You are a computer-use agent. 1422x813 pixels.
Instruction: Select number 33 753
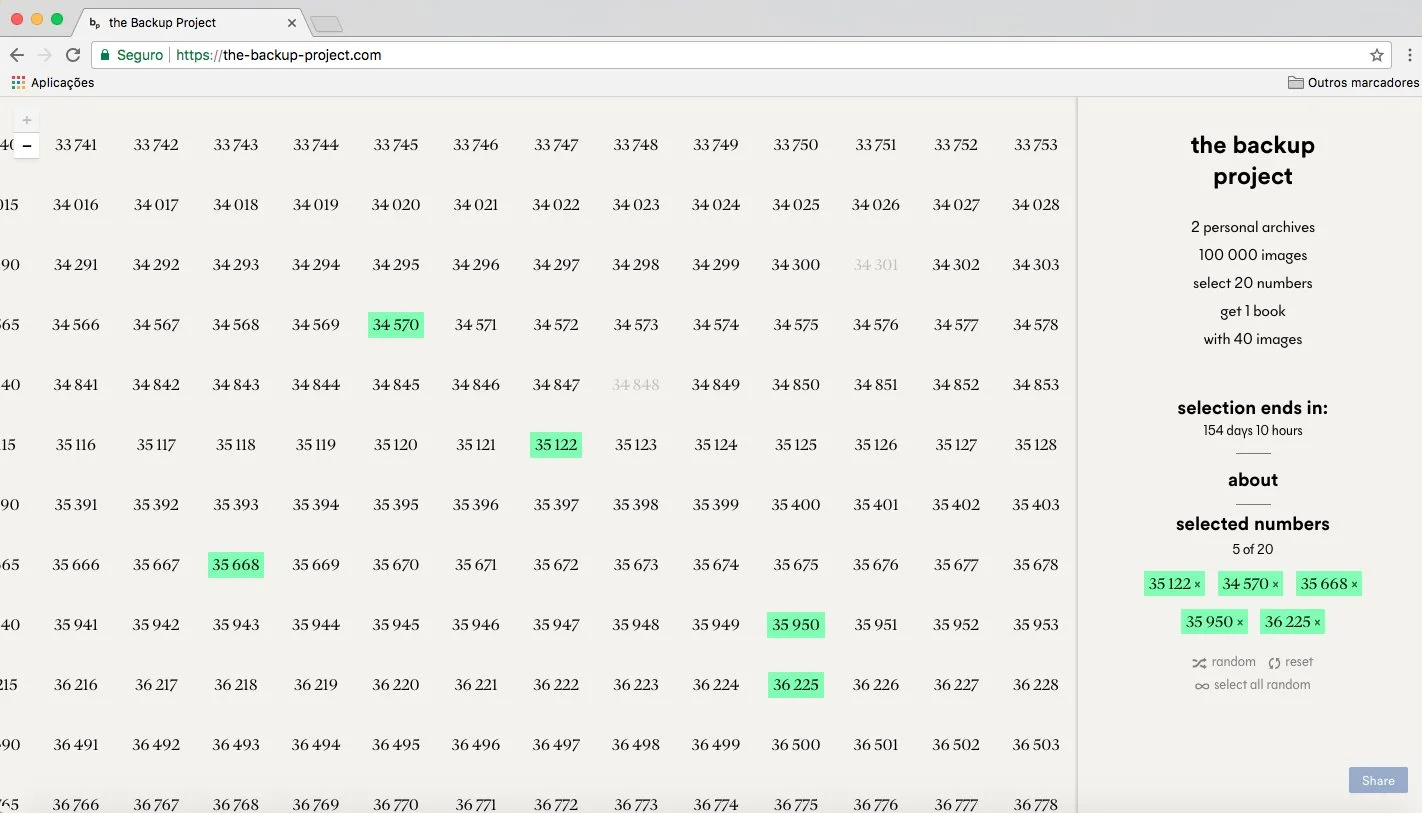[1036, 145]
